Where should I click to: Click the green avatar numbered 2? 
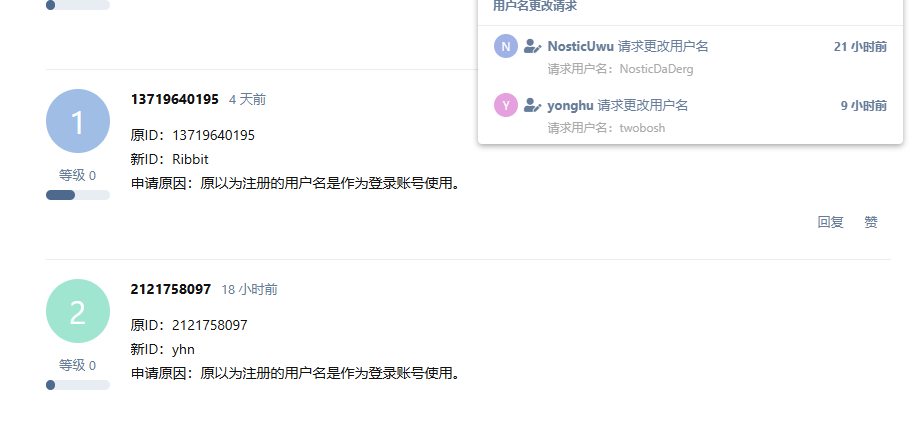pyautogui.click(x=78, y=311)
